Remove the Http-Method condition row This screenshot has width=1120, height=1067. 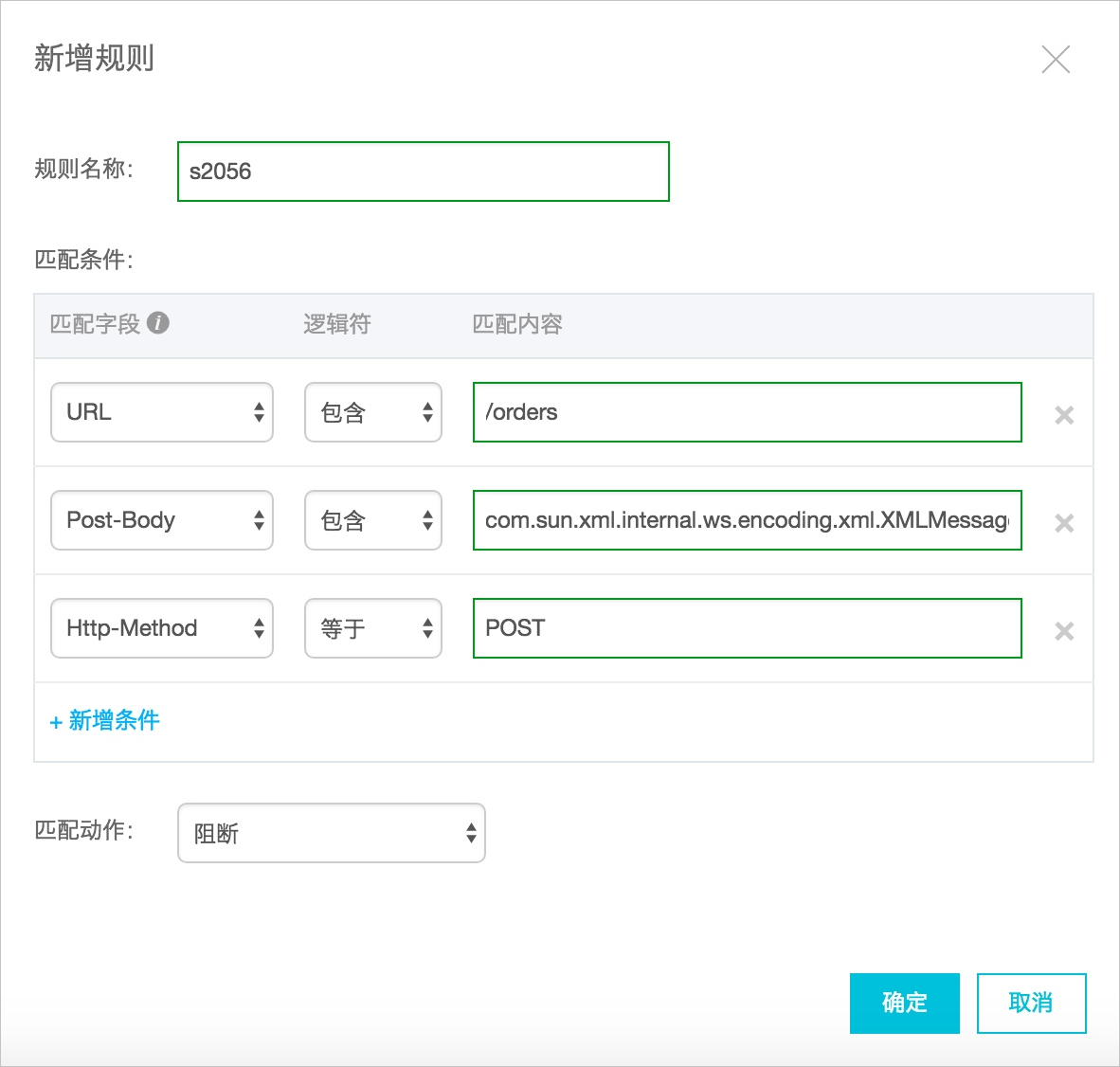click(1064, 631)
